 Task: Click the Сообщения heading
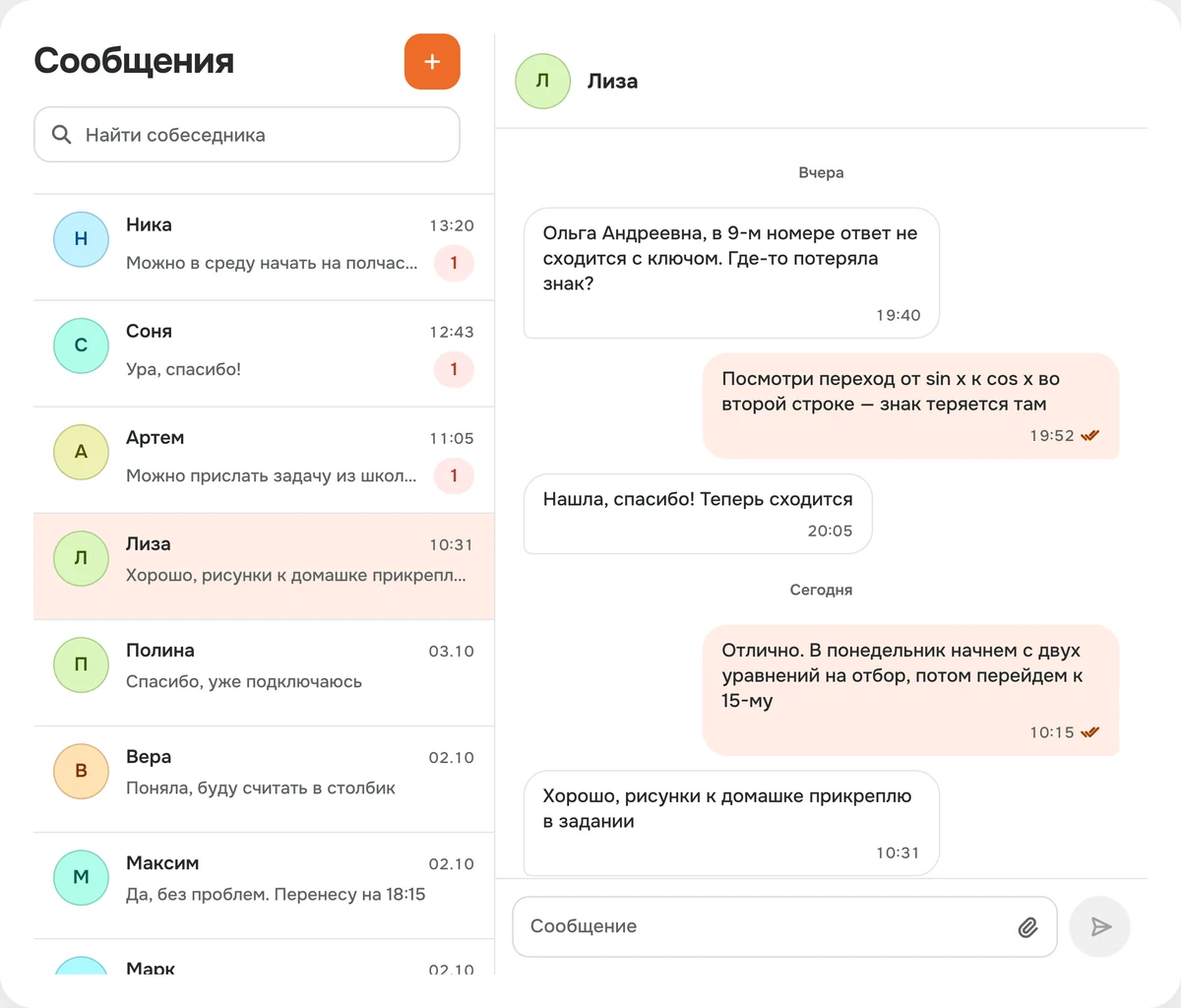tap(134, 61)
